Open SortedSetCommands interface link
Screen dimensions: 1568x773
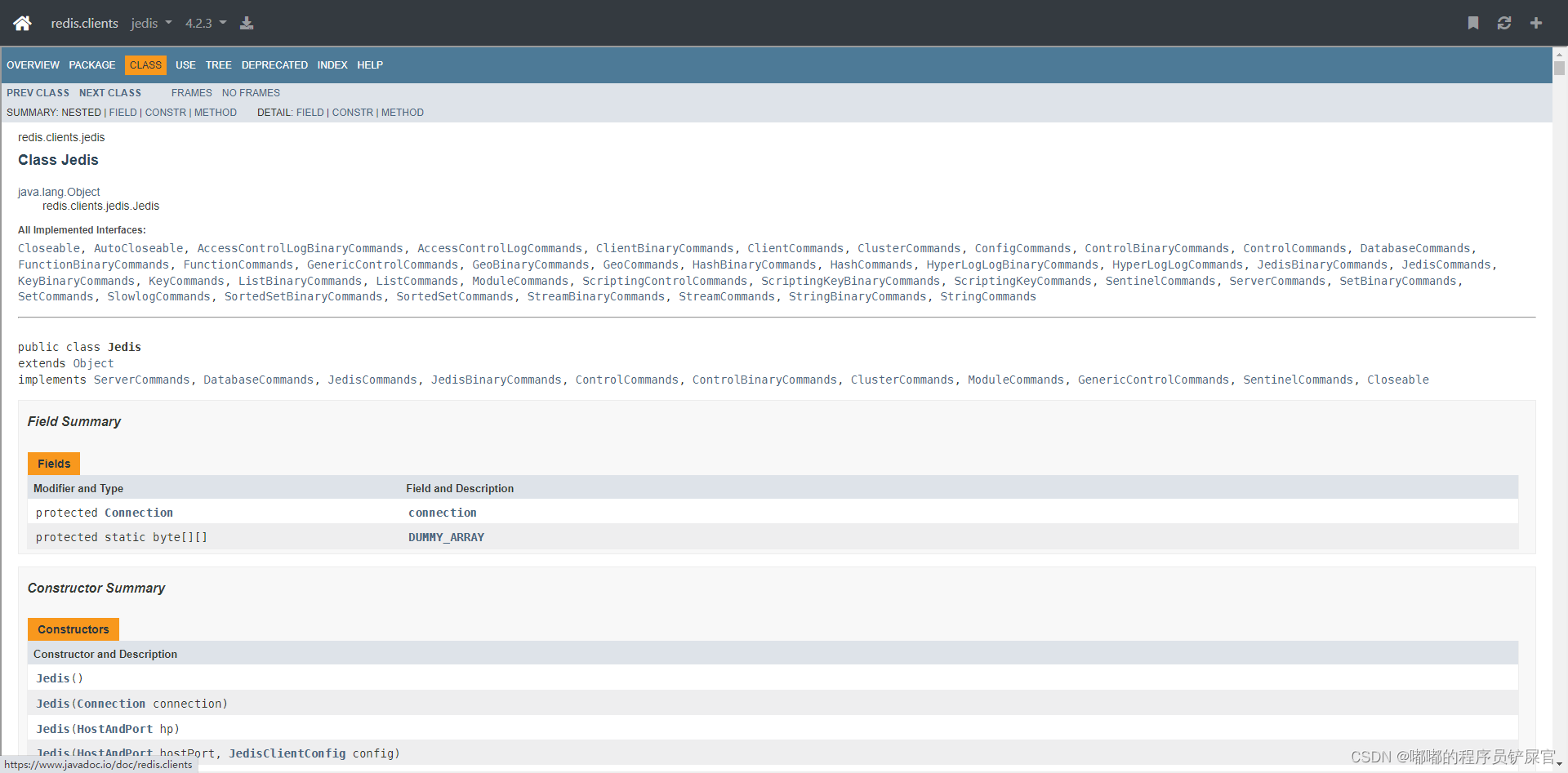click(x=455, y=297)
